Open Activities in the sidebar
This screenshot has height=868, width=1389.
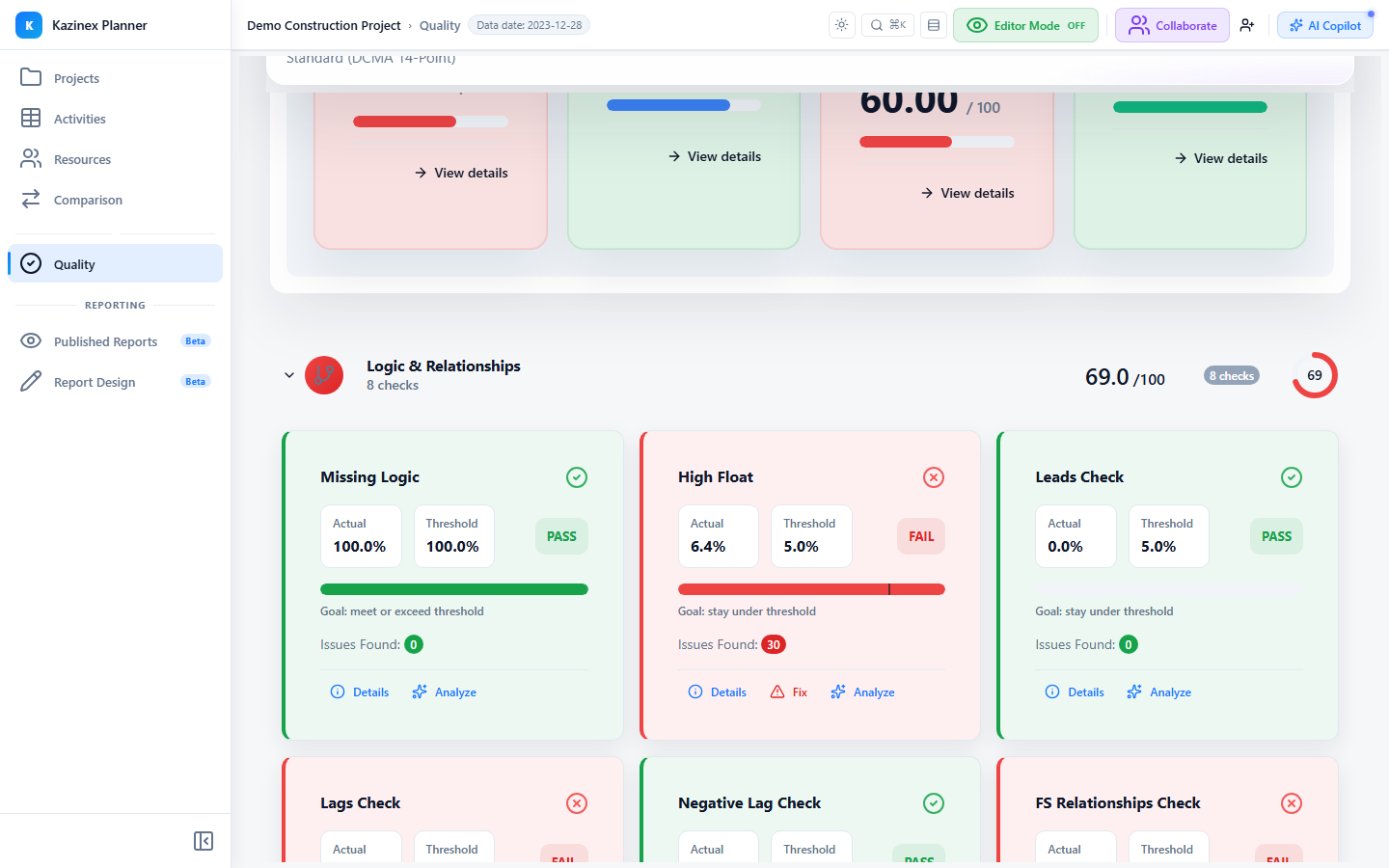(115, 119)
